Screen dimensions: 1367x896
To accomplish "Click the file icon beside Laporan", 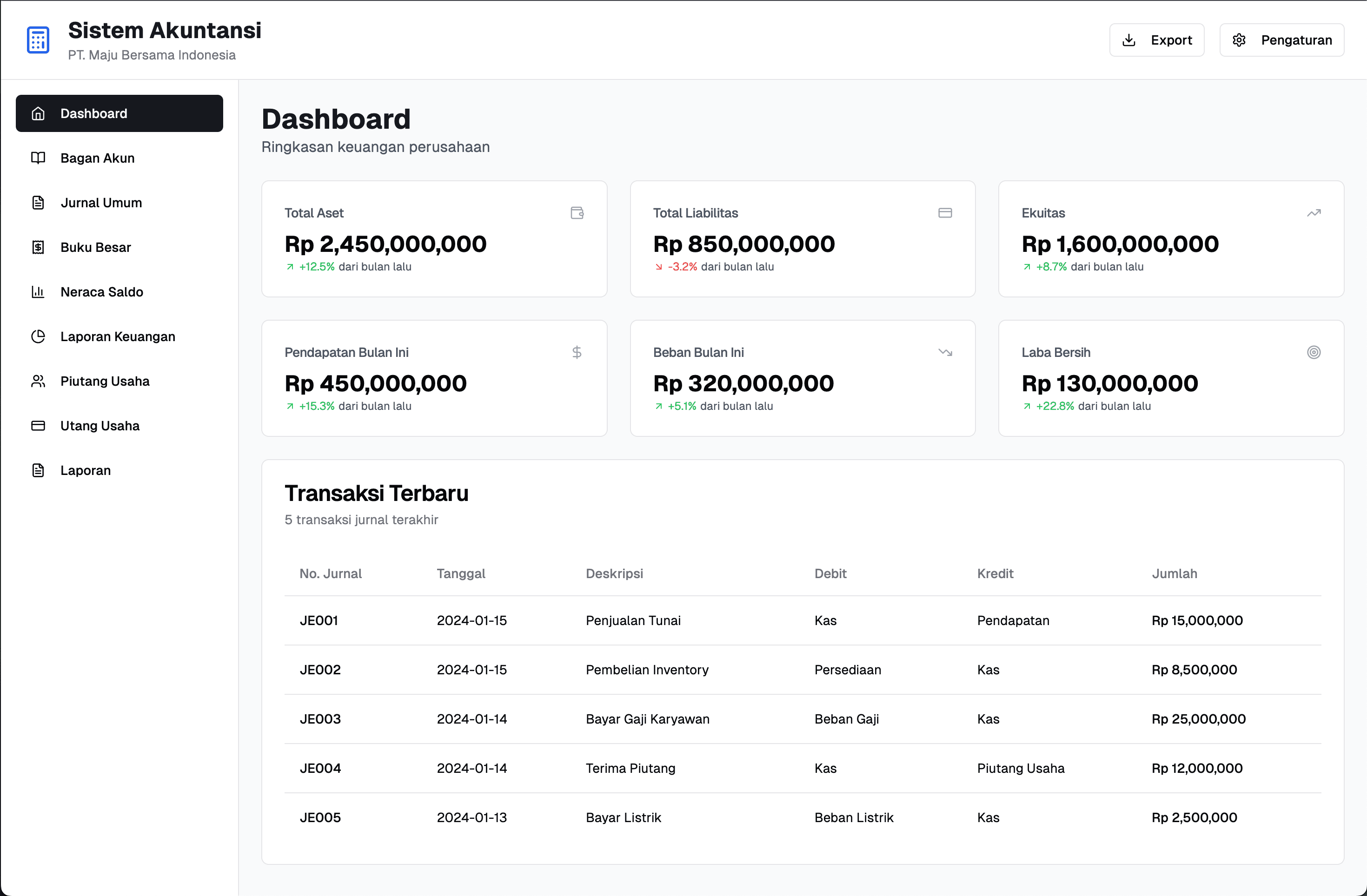I will tap(38, 470).
